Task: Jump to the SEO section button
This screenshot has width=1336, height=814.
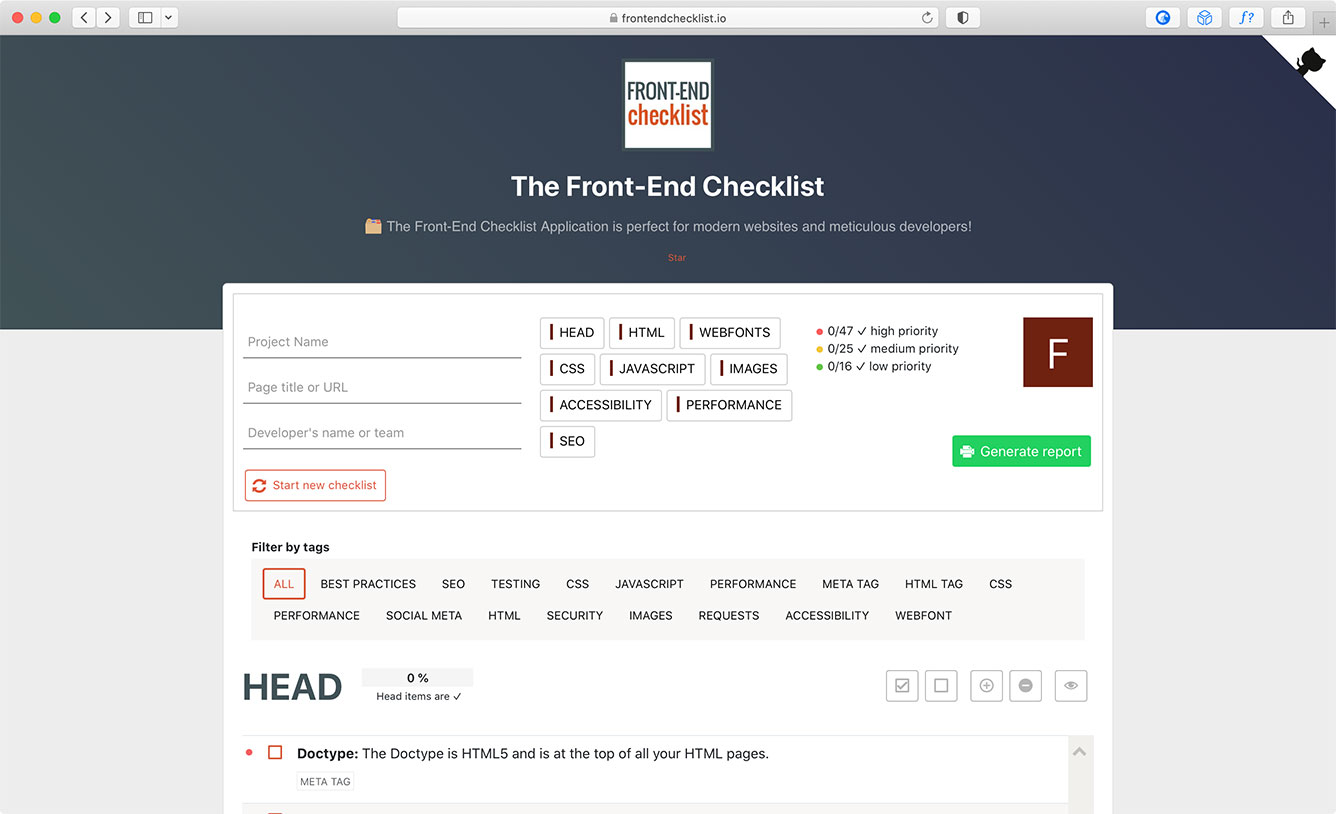Action: pos(568,441)
